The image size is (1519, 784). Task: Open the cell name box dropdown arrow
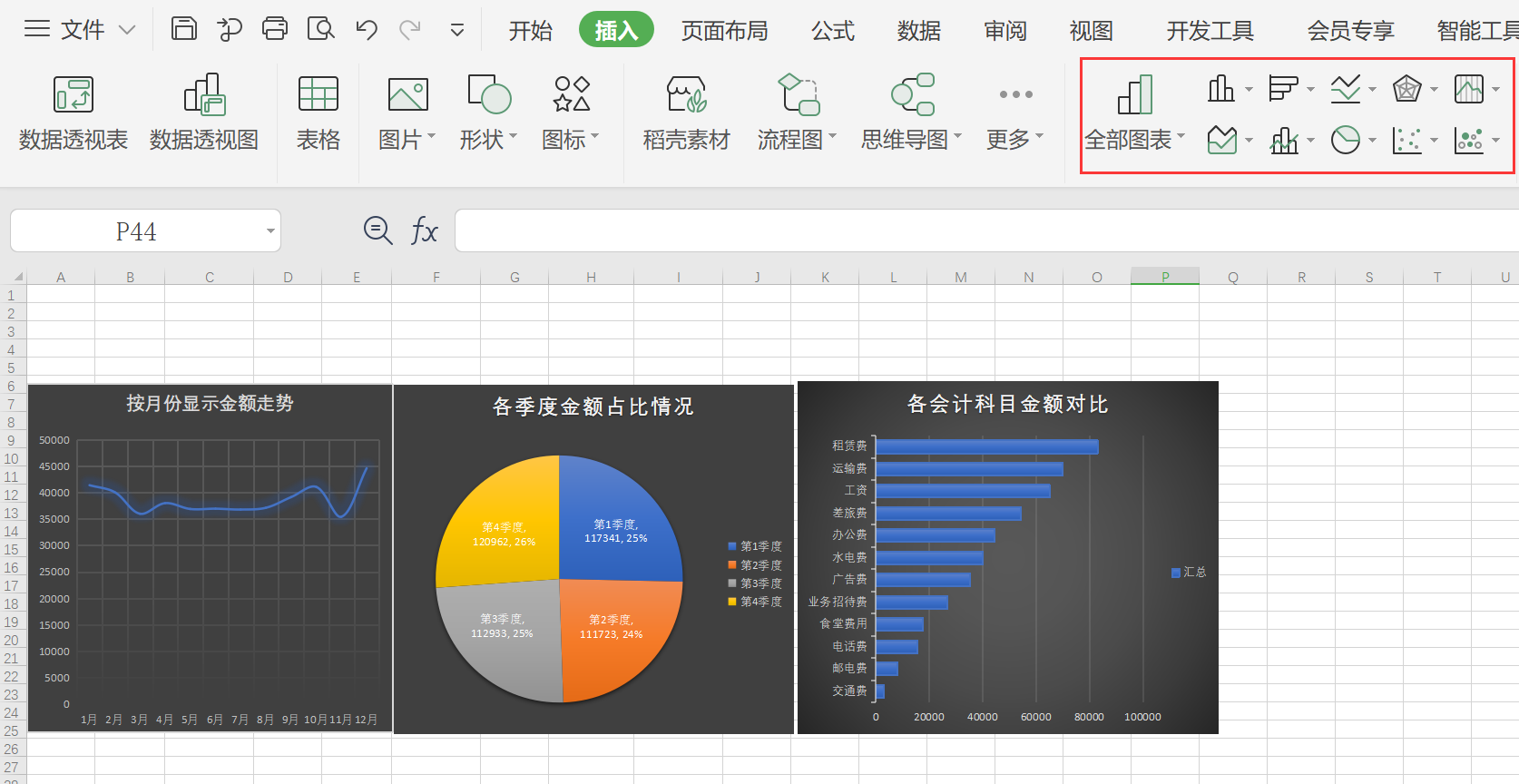pyautogui.click(x=270, y=231)
